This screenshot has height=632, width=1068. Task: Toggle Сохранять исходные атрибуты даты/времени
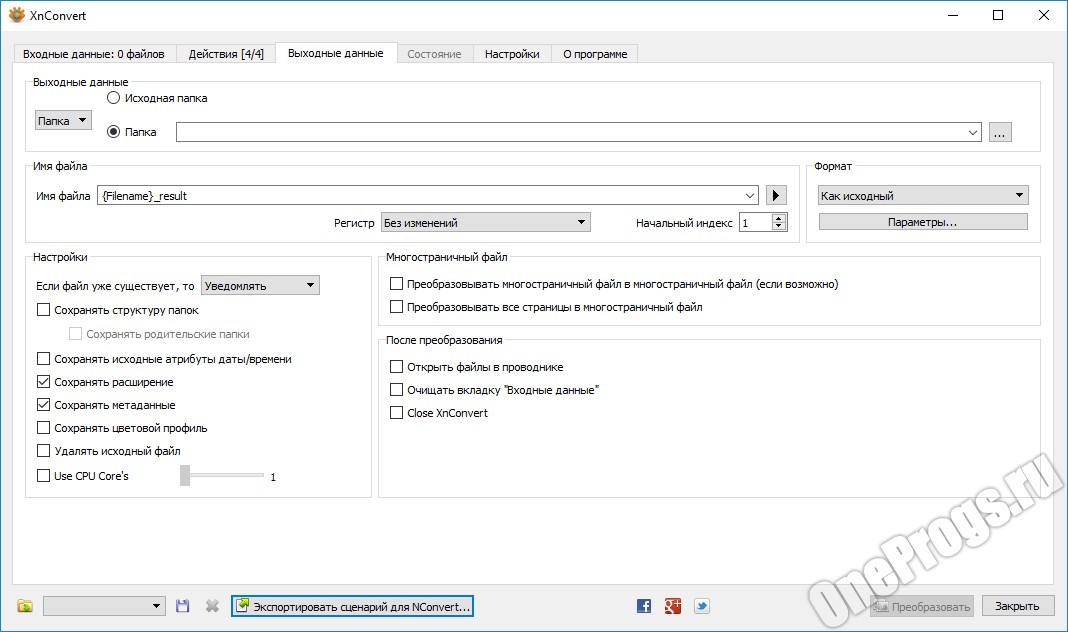click(x=44, y=359)
